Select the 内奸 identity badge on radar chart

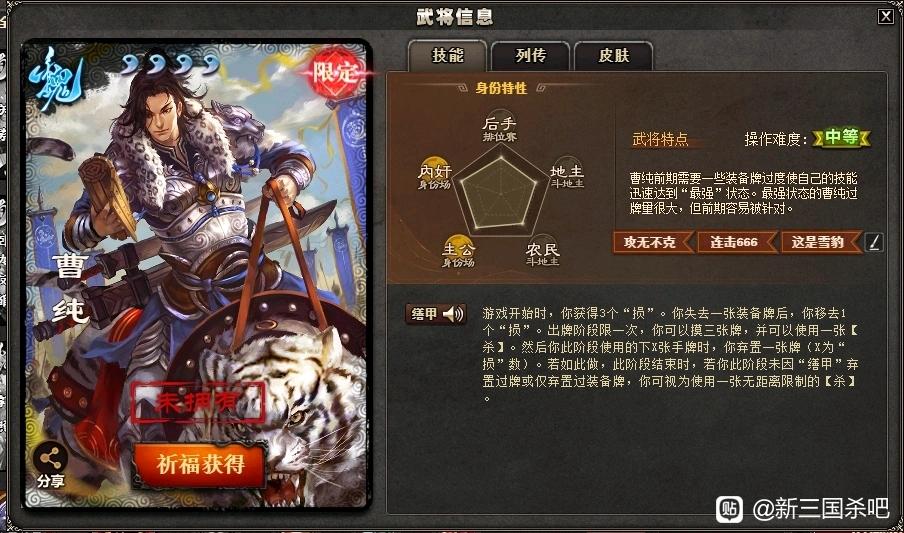click(434, 174)
